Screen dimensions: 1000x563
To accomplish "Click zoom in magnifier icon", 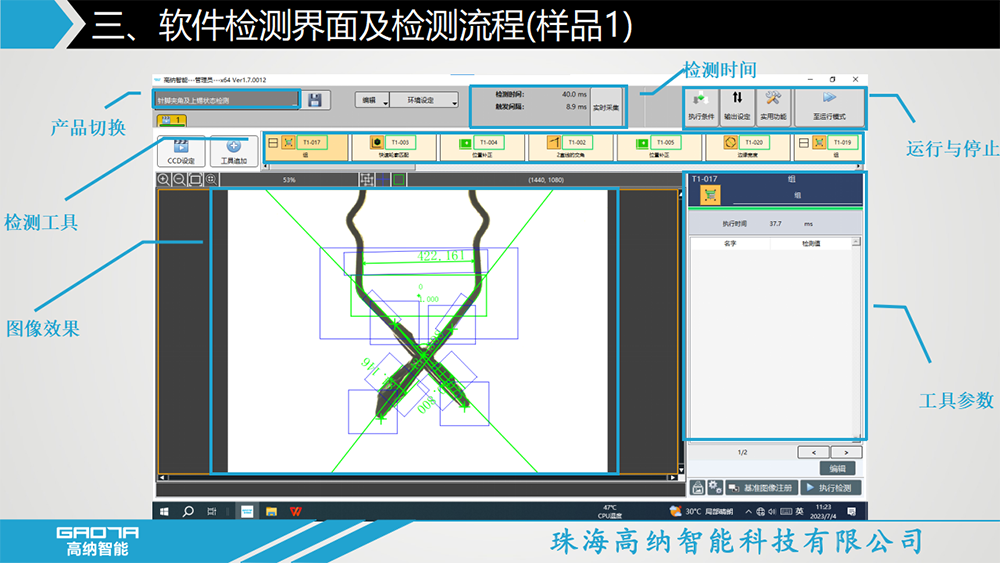I will pyautogui.click(x=164, y=180).
